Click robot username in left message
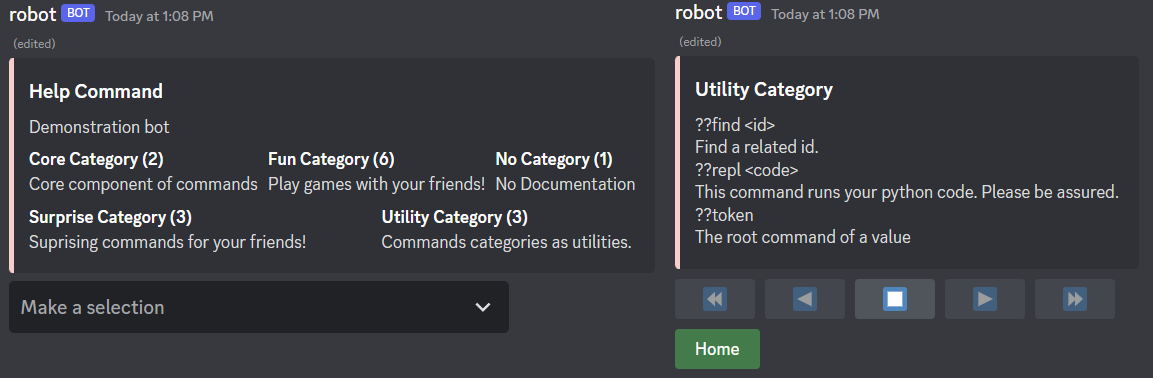 (x=32, y=14)
